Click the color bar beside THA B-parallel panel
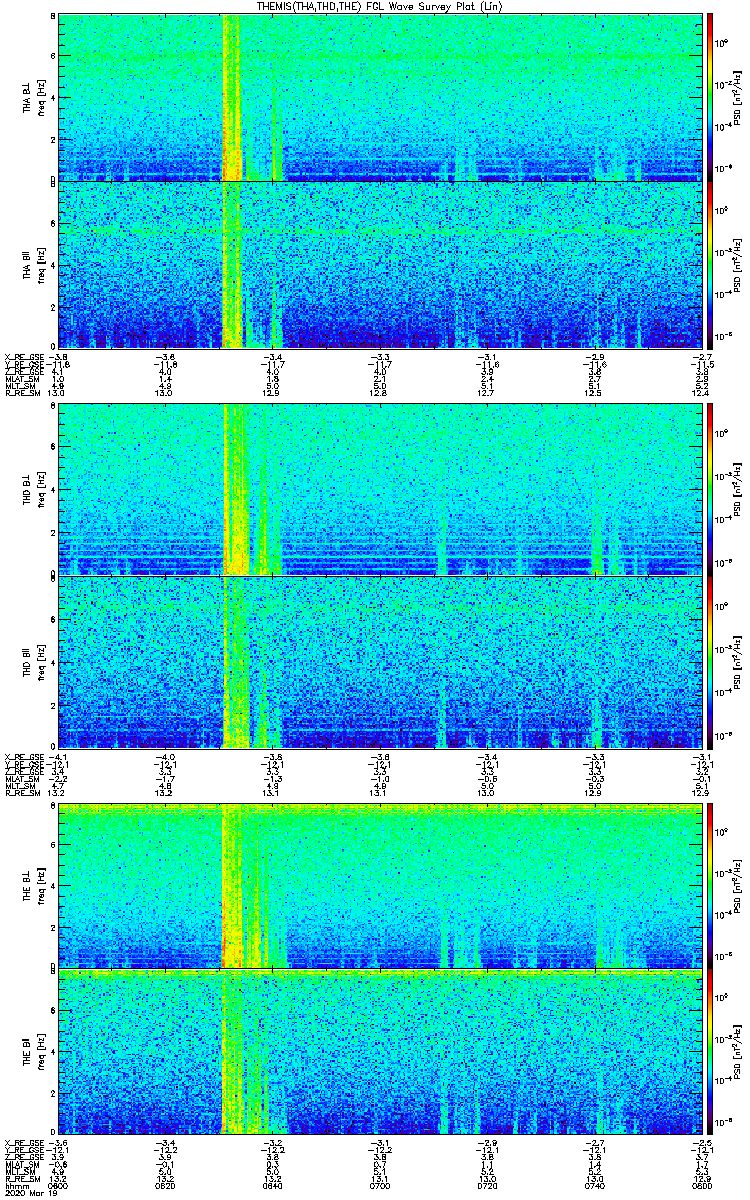 tap(710, 264)
